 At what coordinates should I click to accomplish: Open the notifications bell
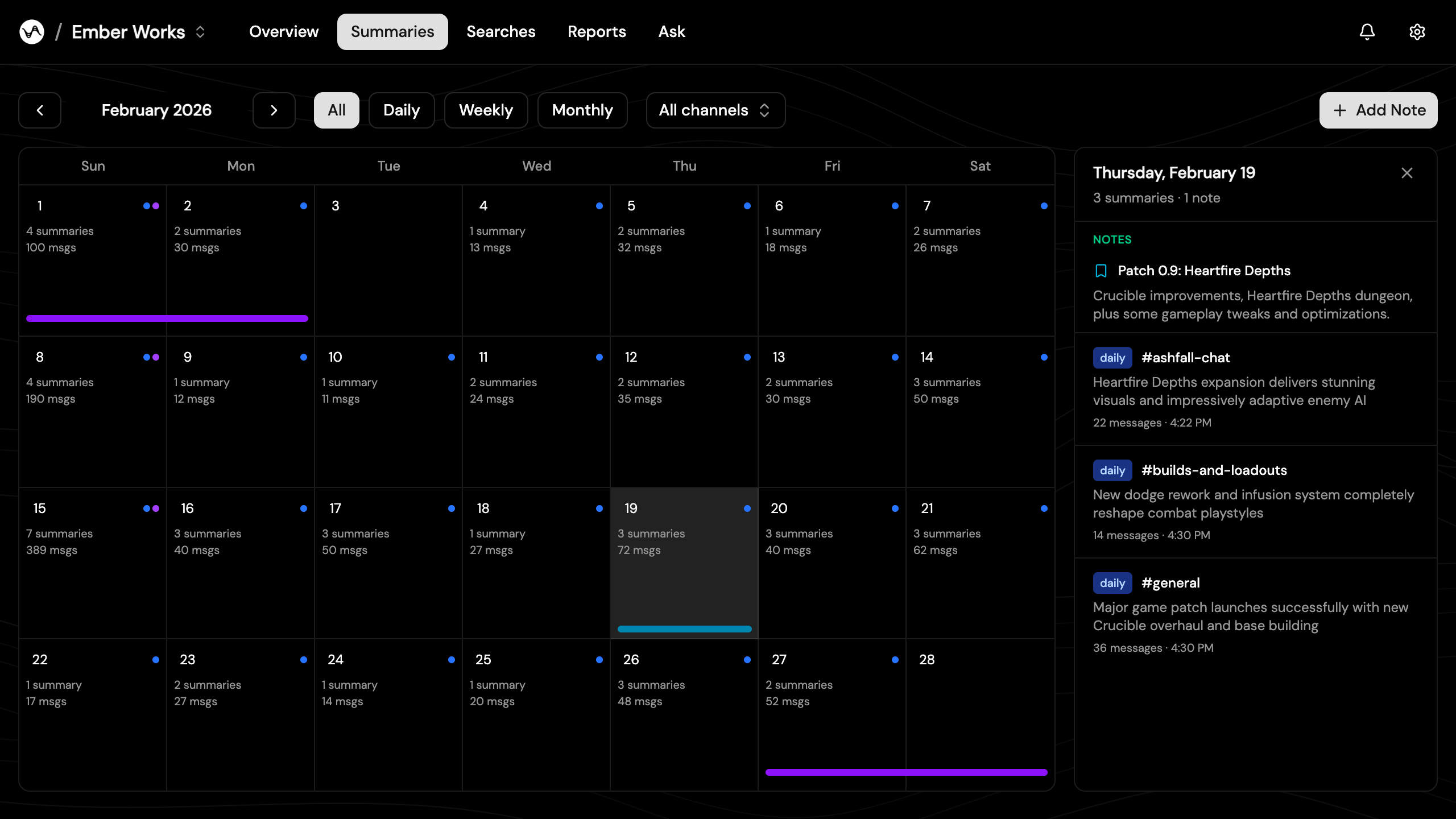[x=1367, y=32]
